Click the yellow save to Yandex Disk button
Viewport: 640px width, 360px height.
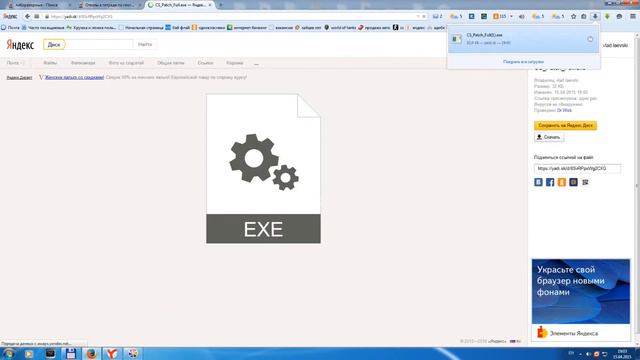click(x=565, y=125)
